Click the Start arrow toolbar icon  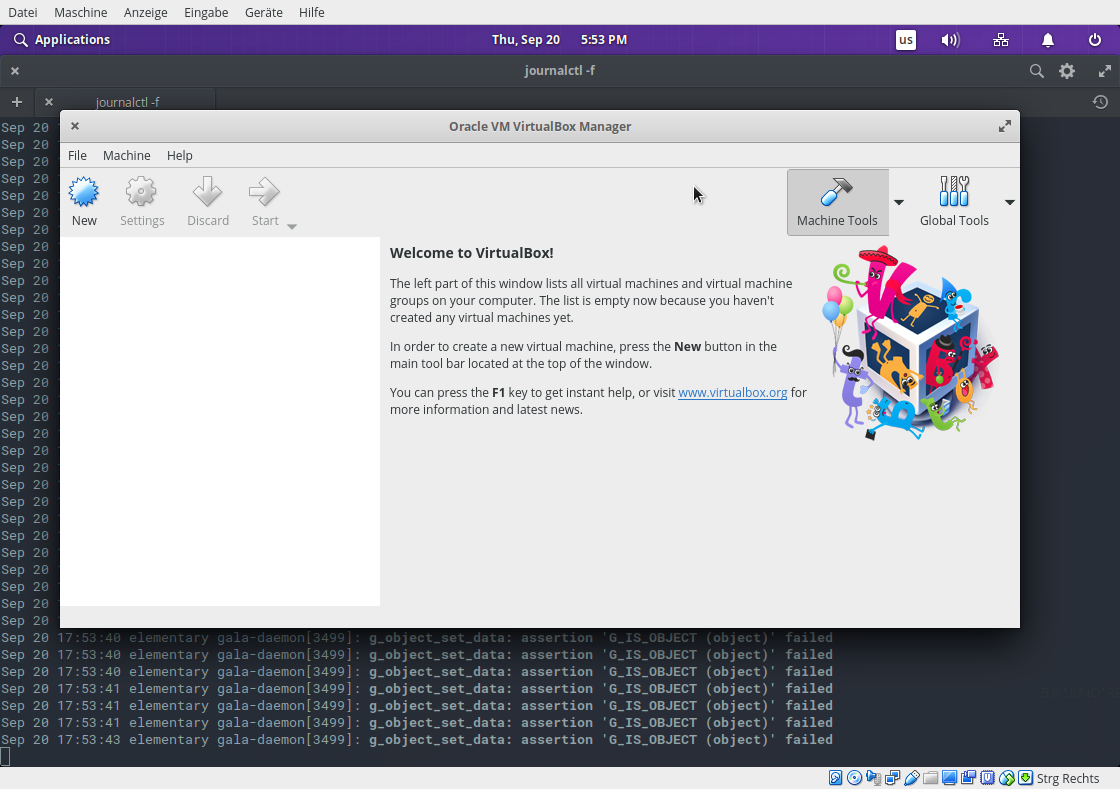pos(264,192)
